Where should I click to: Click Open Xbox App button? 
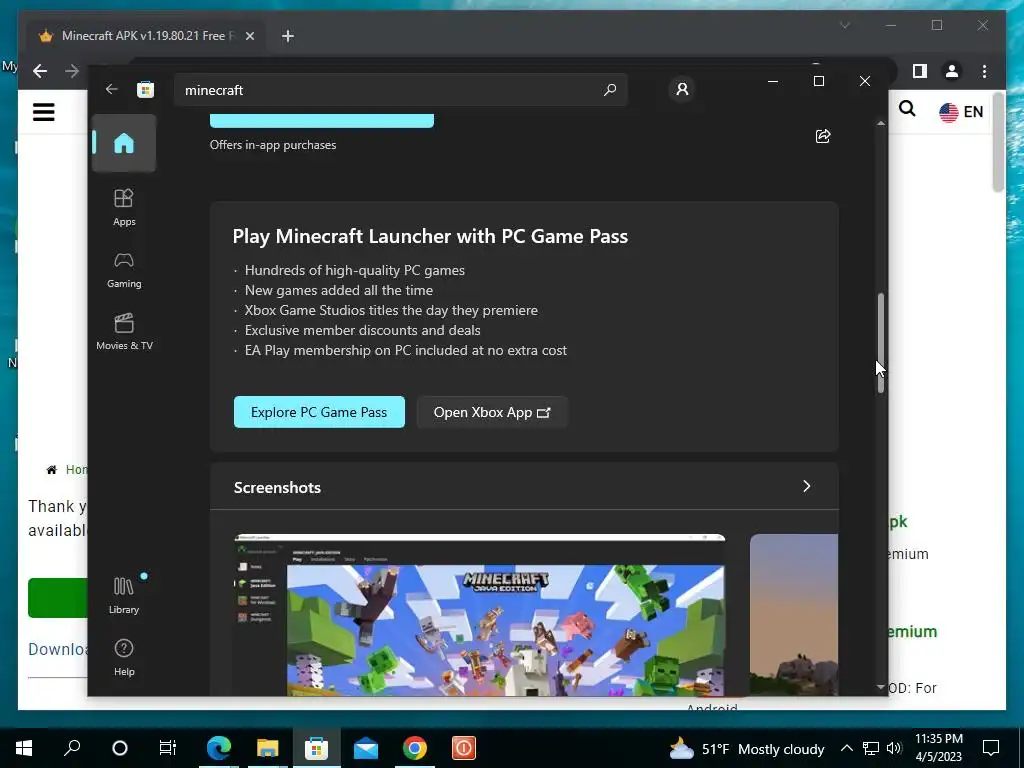pos(492,412)
